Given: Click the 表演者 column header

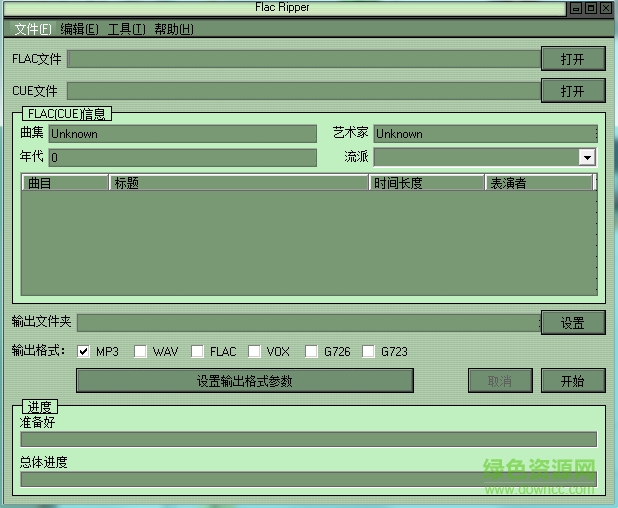Looking at the screenshot, I should click(539, 183).
